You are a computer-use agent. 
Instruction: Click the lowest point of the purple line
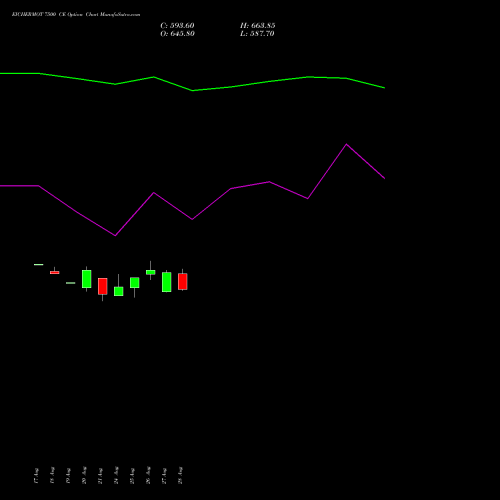[x=115, y=235]
